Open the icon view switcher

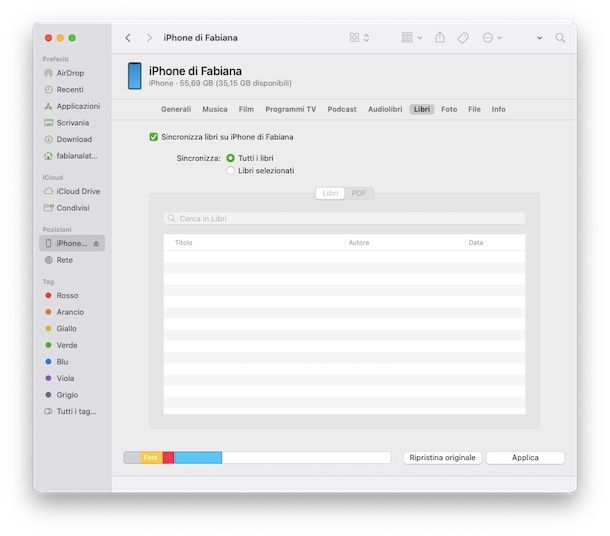click(359, 38)
